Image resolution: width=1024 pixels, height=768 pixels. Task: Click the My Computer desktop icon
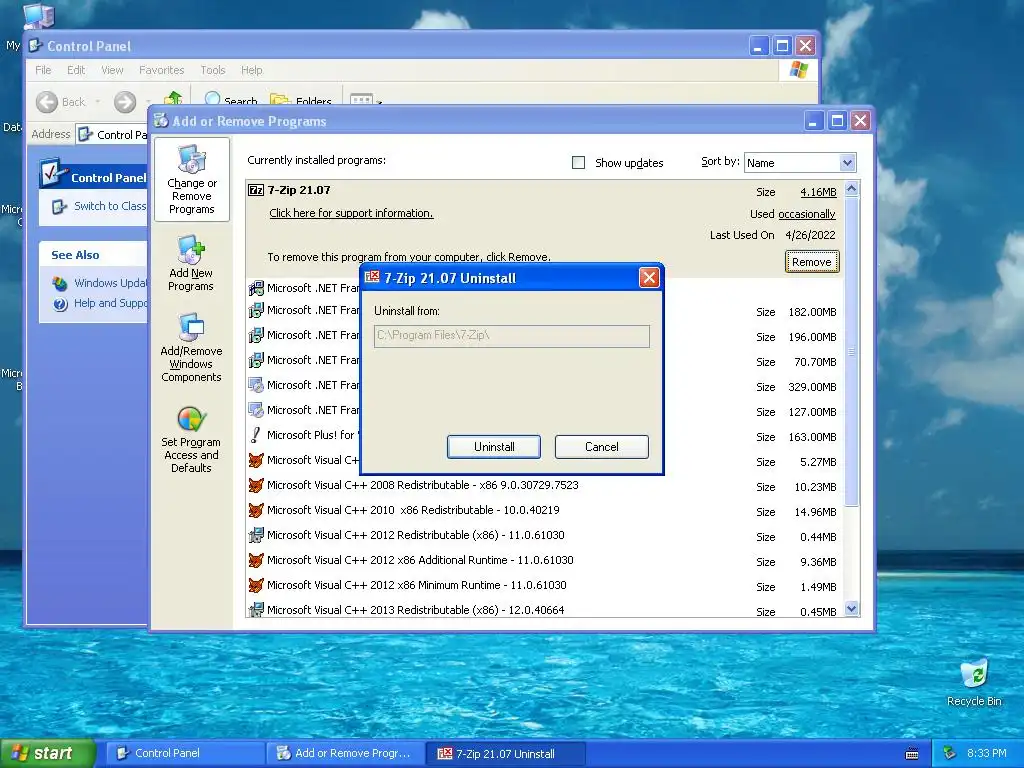pyautogui.click(x=39, y=16)
